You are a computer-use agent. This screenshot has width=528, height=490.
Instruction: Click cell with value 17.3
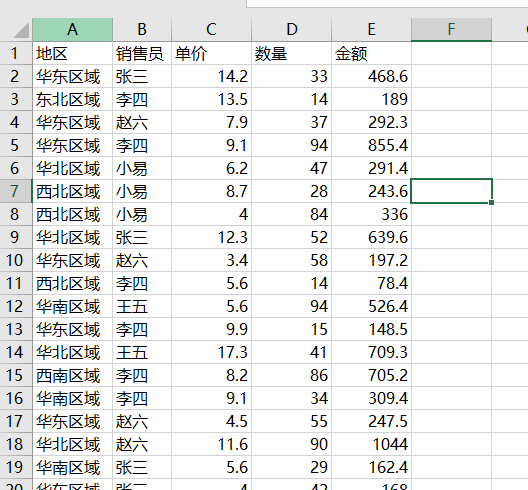point(211,352)
